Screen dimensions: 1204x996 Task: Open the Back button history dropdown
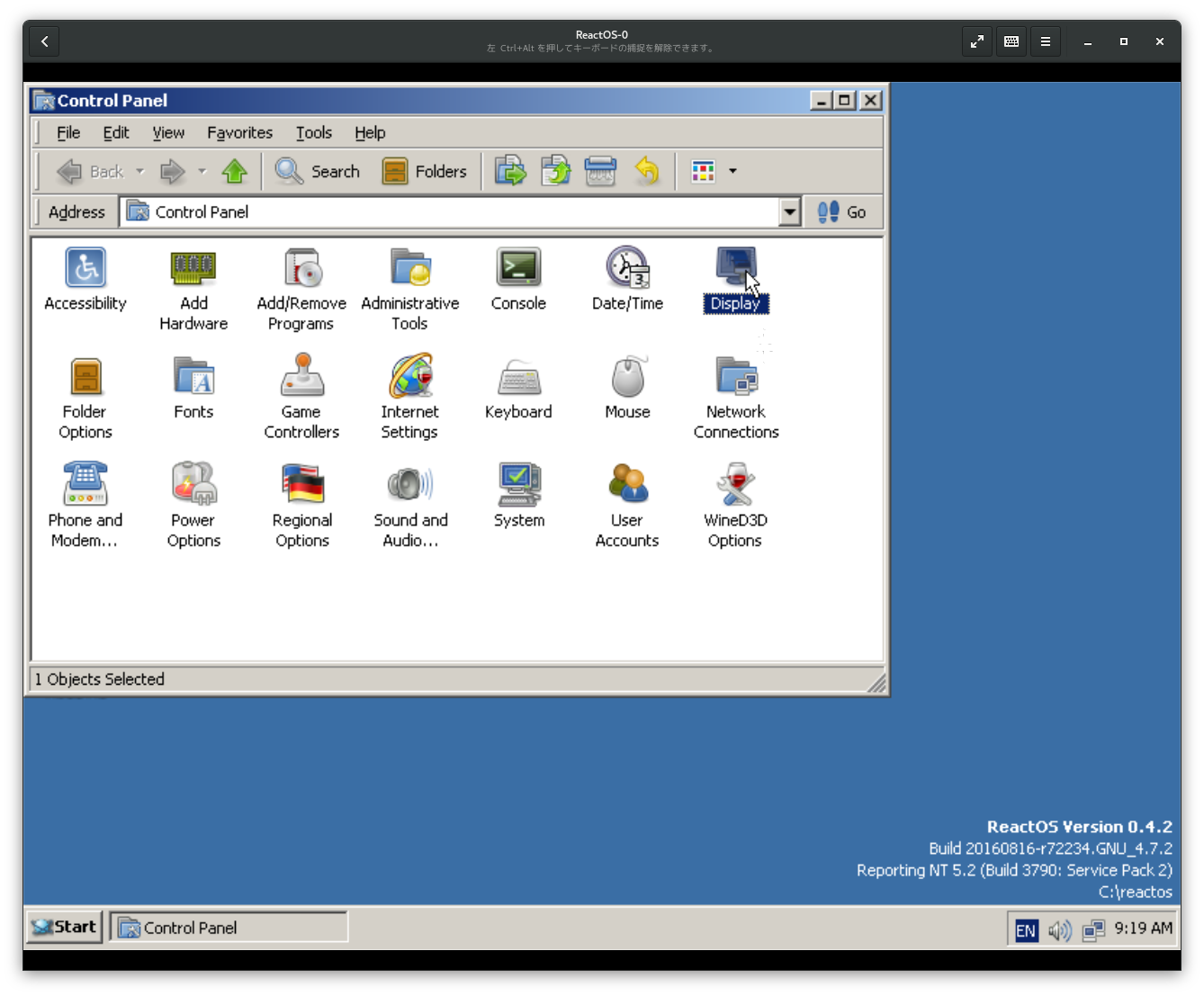140,171
